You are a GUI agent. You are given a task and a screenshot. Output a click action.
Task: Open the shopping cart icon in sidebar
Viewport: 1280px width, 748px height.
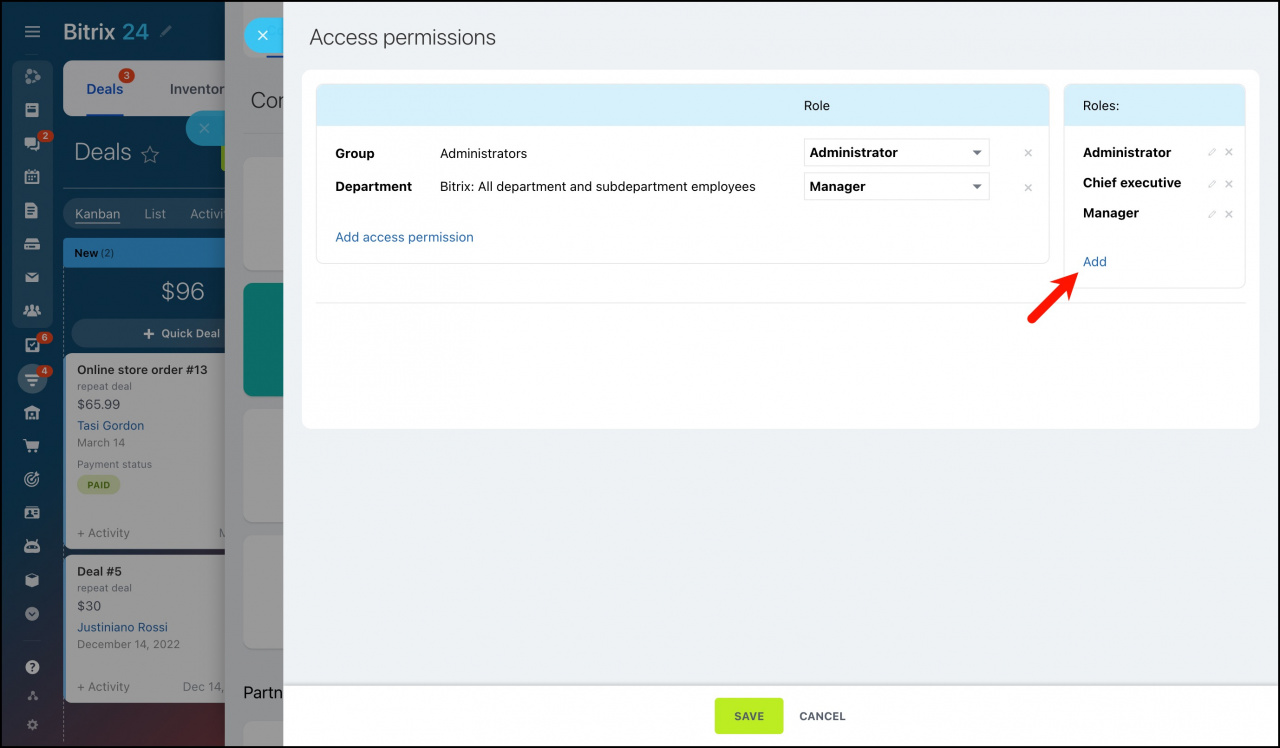click(32, 446)
